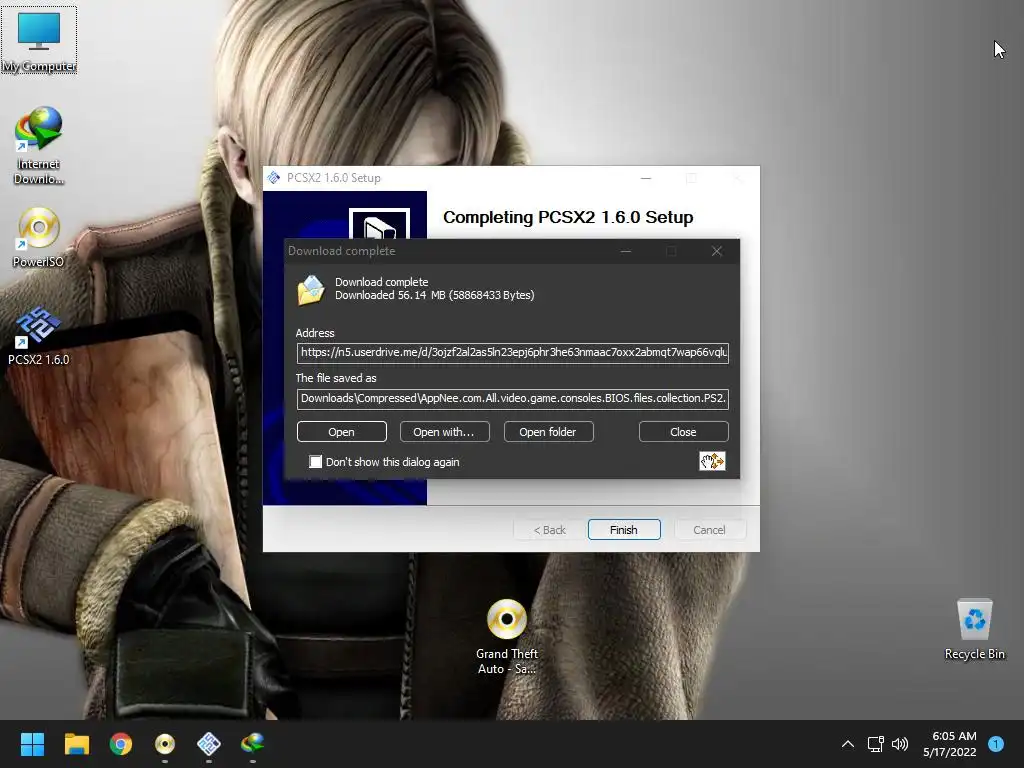Open the notification center badge

[x=996, y=744]
